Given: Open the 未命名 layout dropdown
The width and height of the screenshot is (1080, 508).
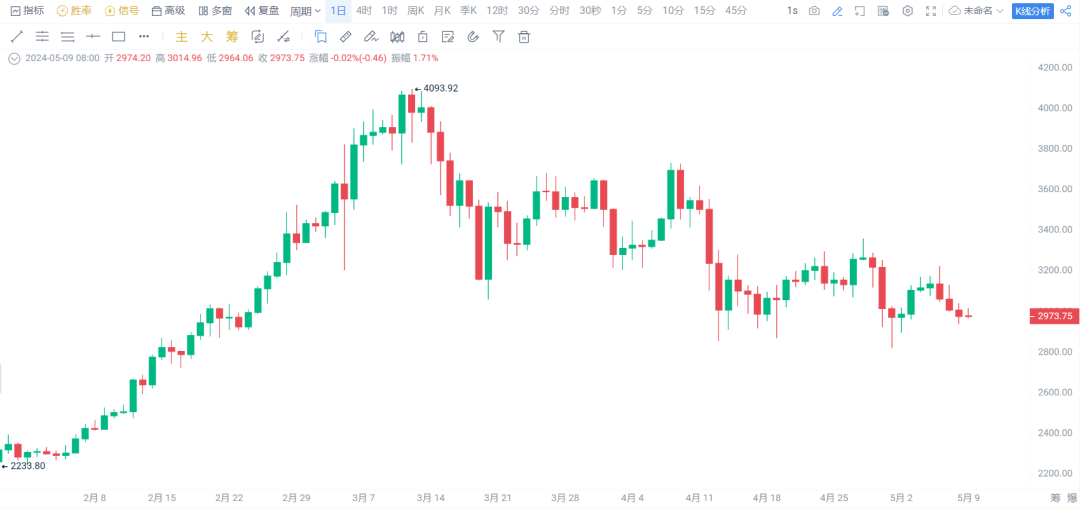Looking at the screenshot, I should 976,11.
